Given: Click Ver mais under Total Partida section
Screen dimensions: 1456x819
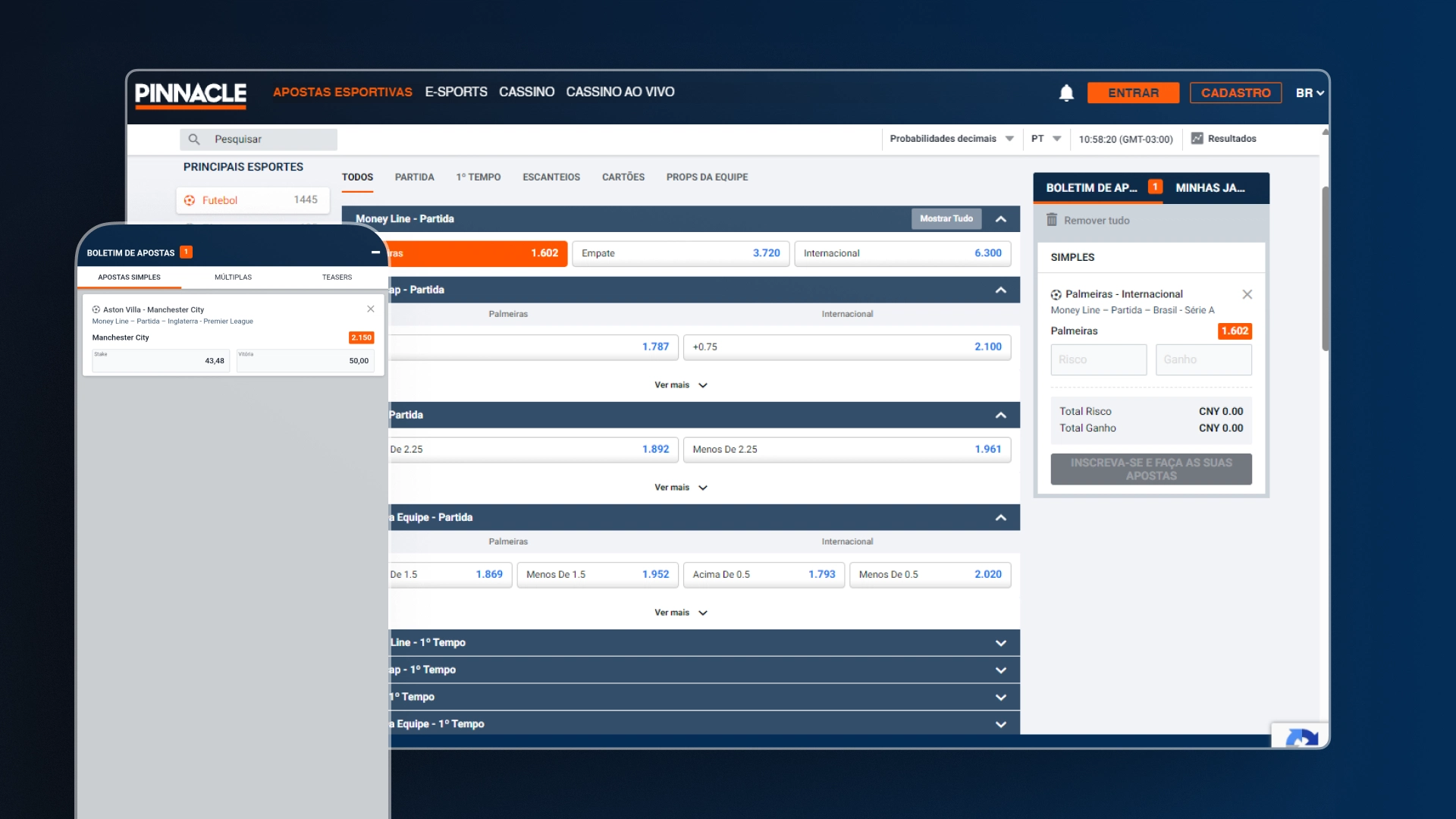Looking at the screenshot, I should [x=681, y=488].
